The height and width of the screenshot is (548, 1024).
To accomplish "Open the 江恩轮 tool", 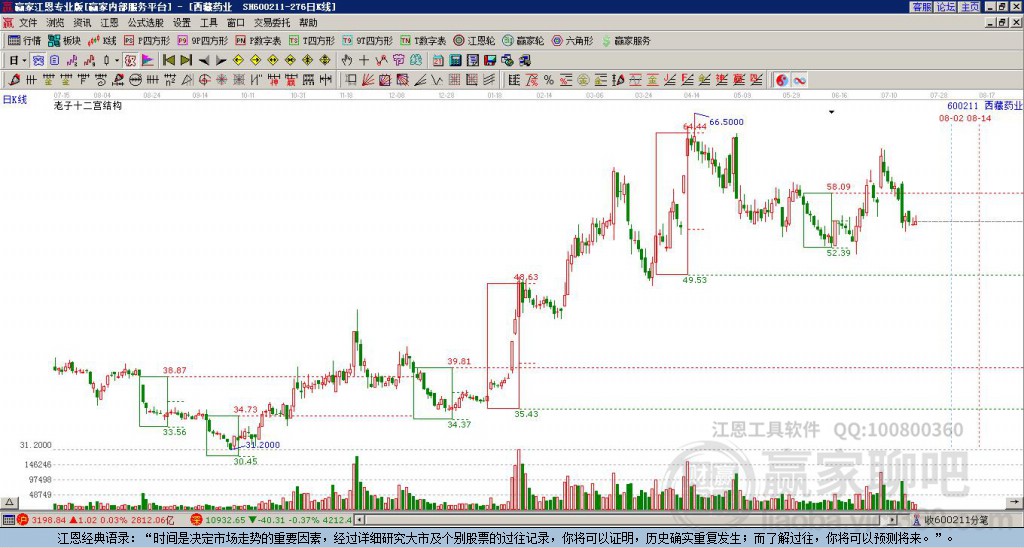I will [474, 40].
